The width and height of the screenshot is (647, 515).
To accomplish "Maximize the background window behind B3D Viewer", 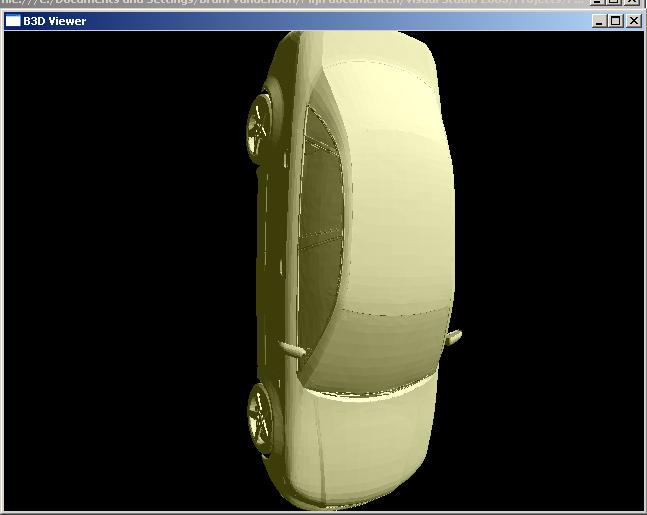I will (x=614, y=2).
